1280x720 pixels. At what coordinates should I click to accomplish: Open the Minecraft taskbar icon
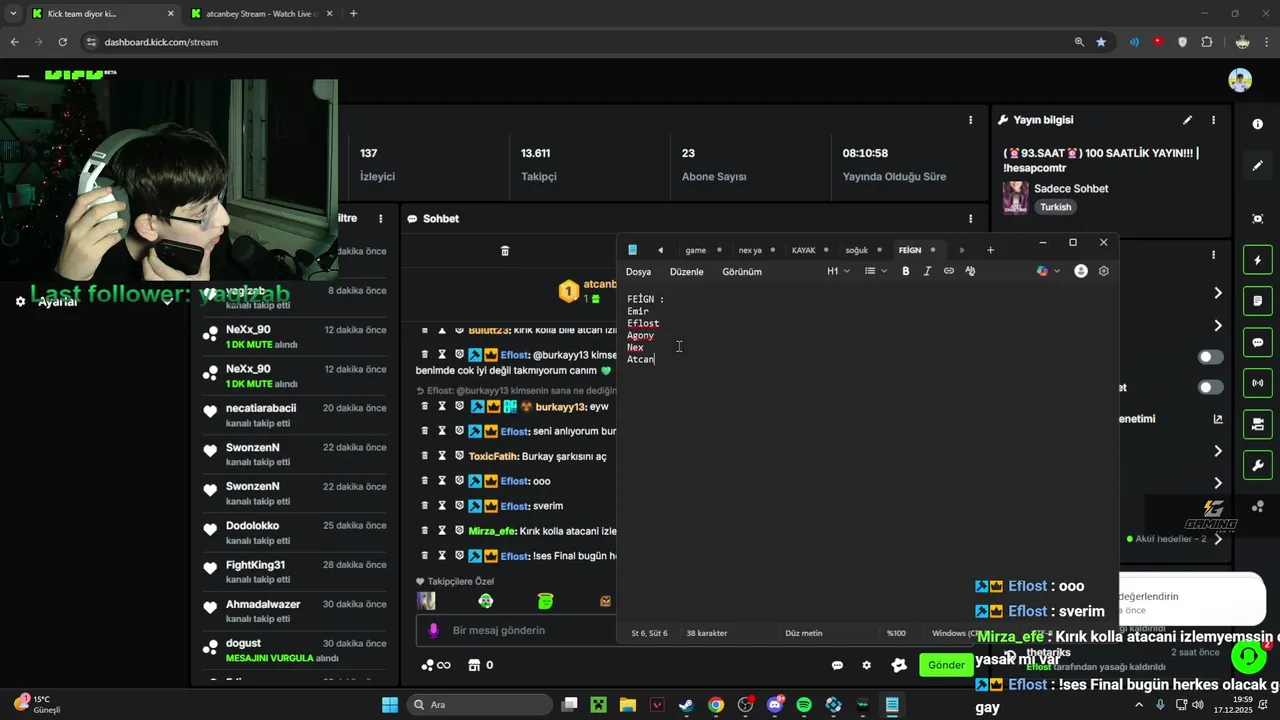[598, 705]
